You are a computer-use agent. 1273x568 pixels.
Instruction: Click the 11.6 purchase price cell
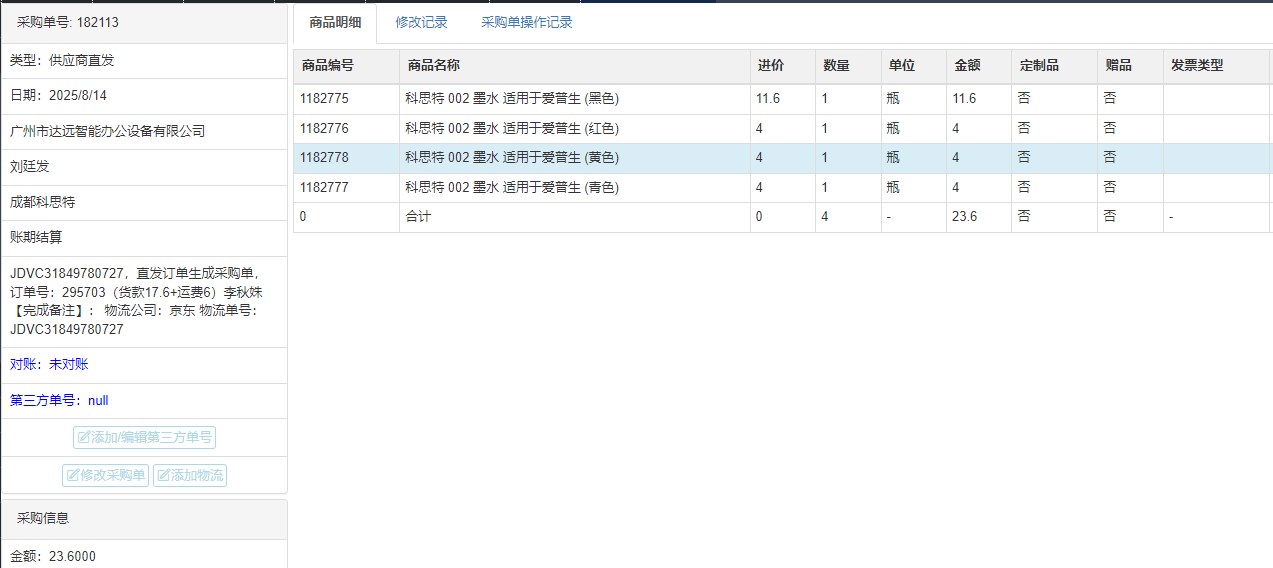pyautogui.click(x=782, y=99)
